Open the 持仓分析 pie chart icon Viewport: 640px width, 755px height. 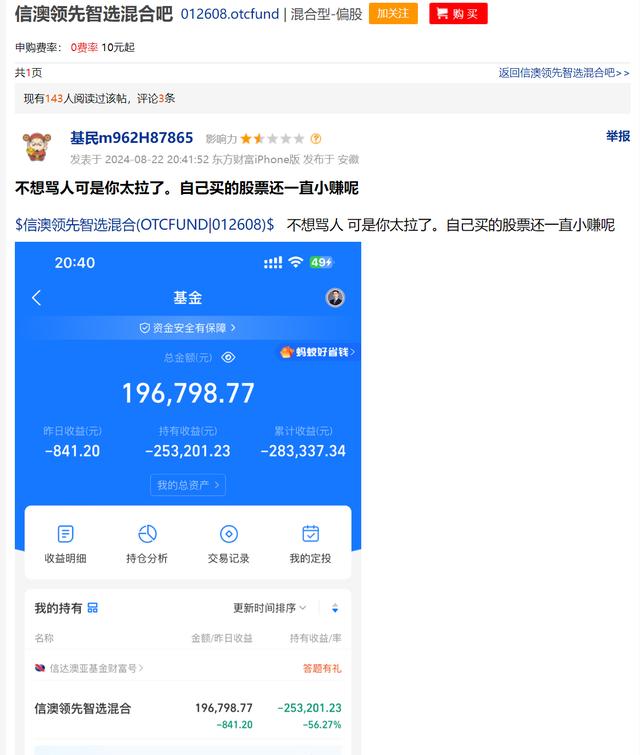(x=147, y=534)
